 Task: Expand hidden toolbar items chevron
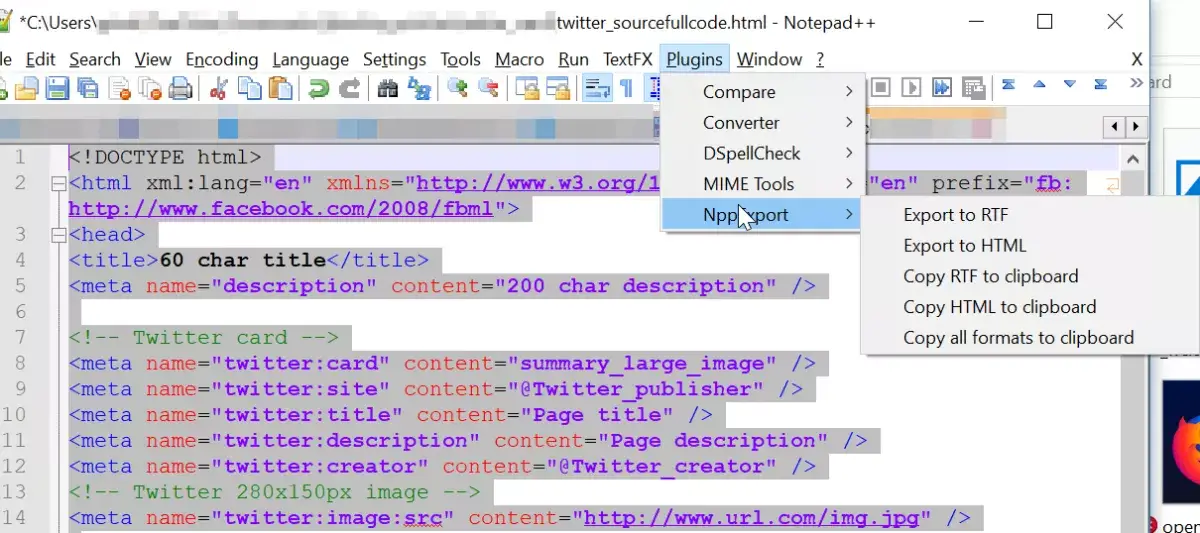[x=1136, y=84]
